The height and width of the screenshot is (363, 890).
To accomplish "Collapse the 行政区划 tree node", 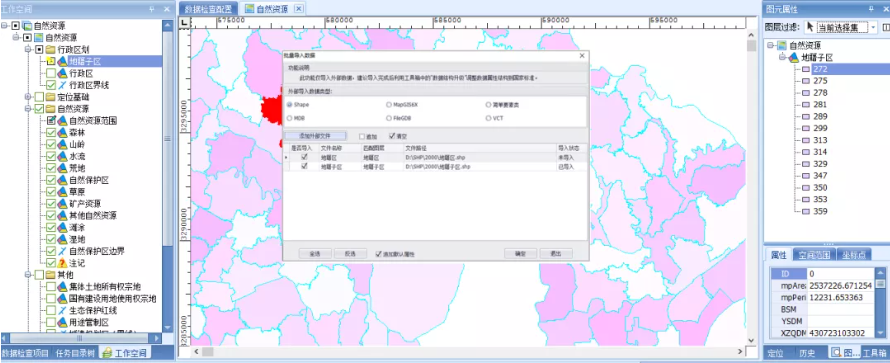I will (x=27, y=49).
